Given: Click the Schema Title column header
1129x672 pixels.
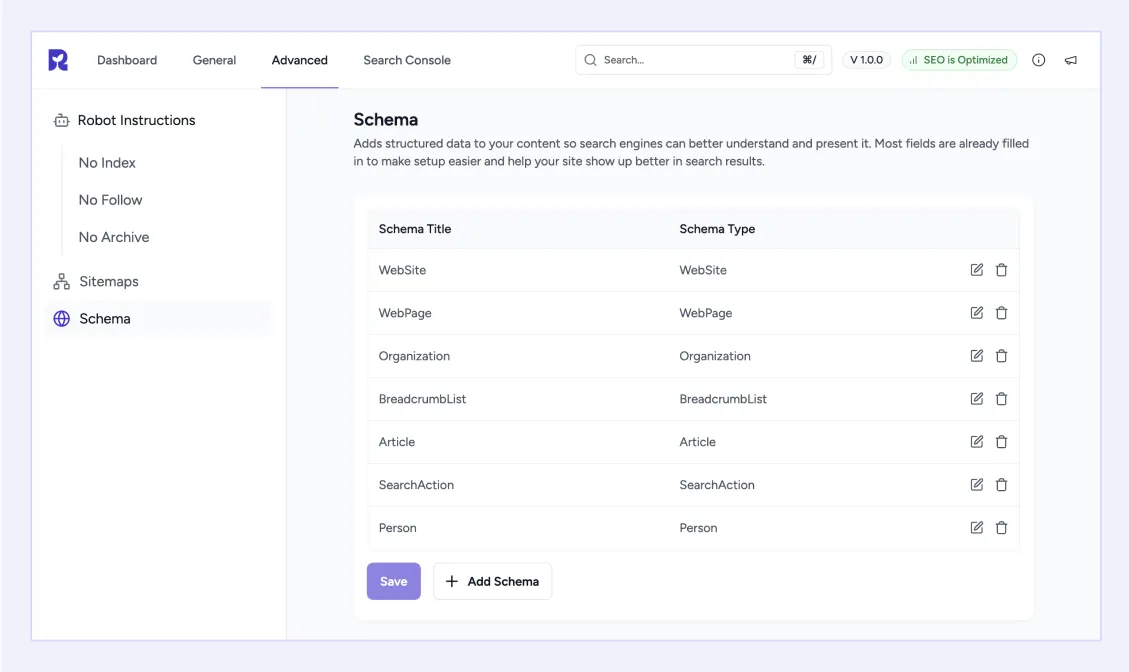Looking at the screenshot, I should click(x=415, y=229).
